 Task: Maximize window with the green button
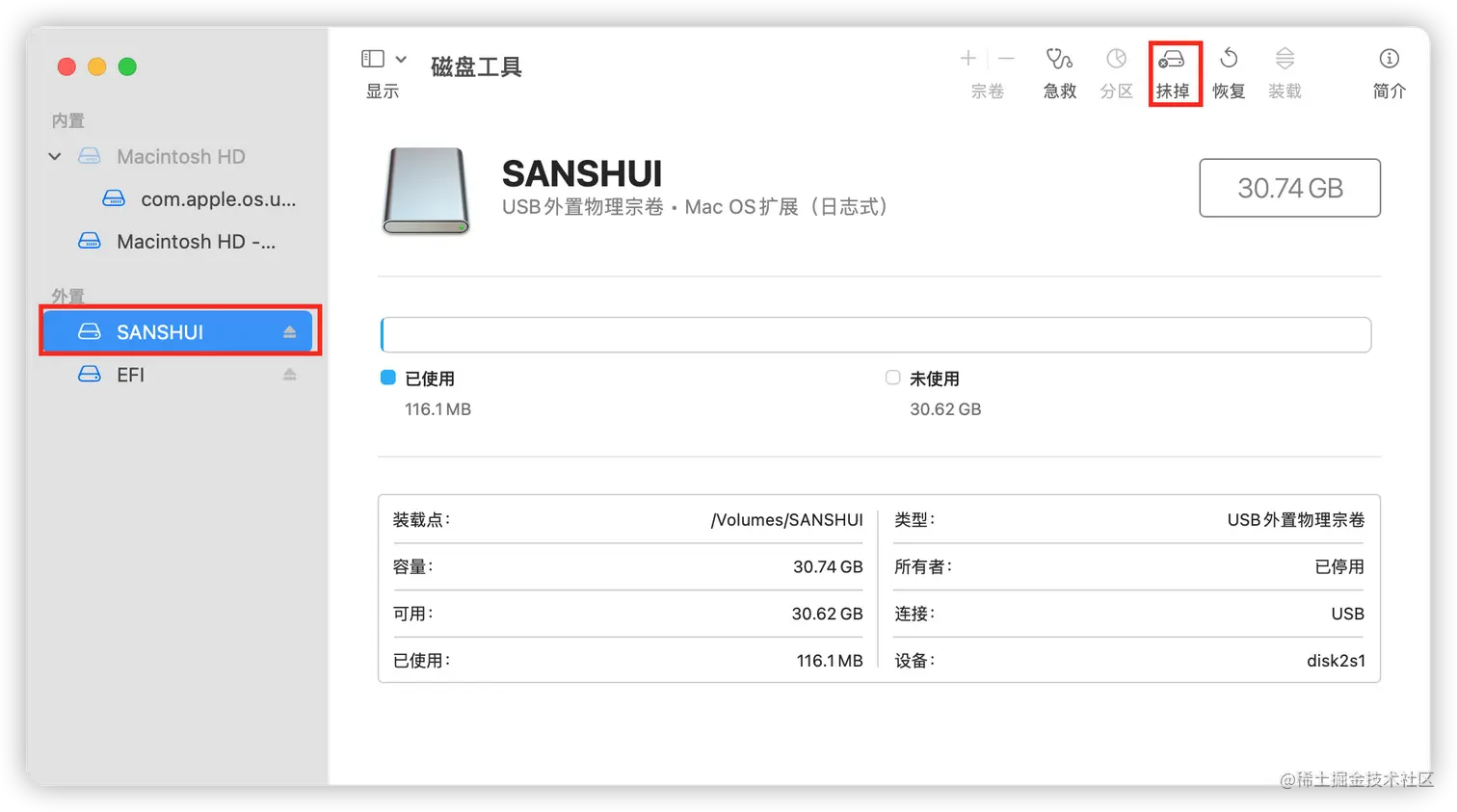[127, 66]
